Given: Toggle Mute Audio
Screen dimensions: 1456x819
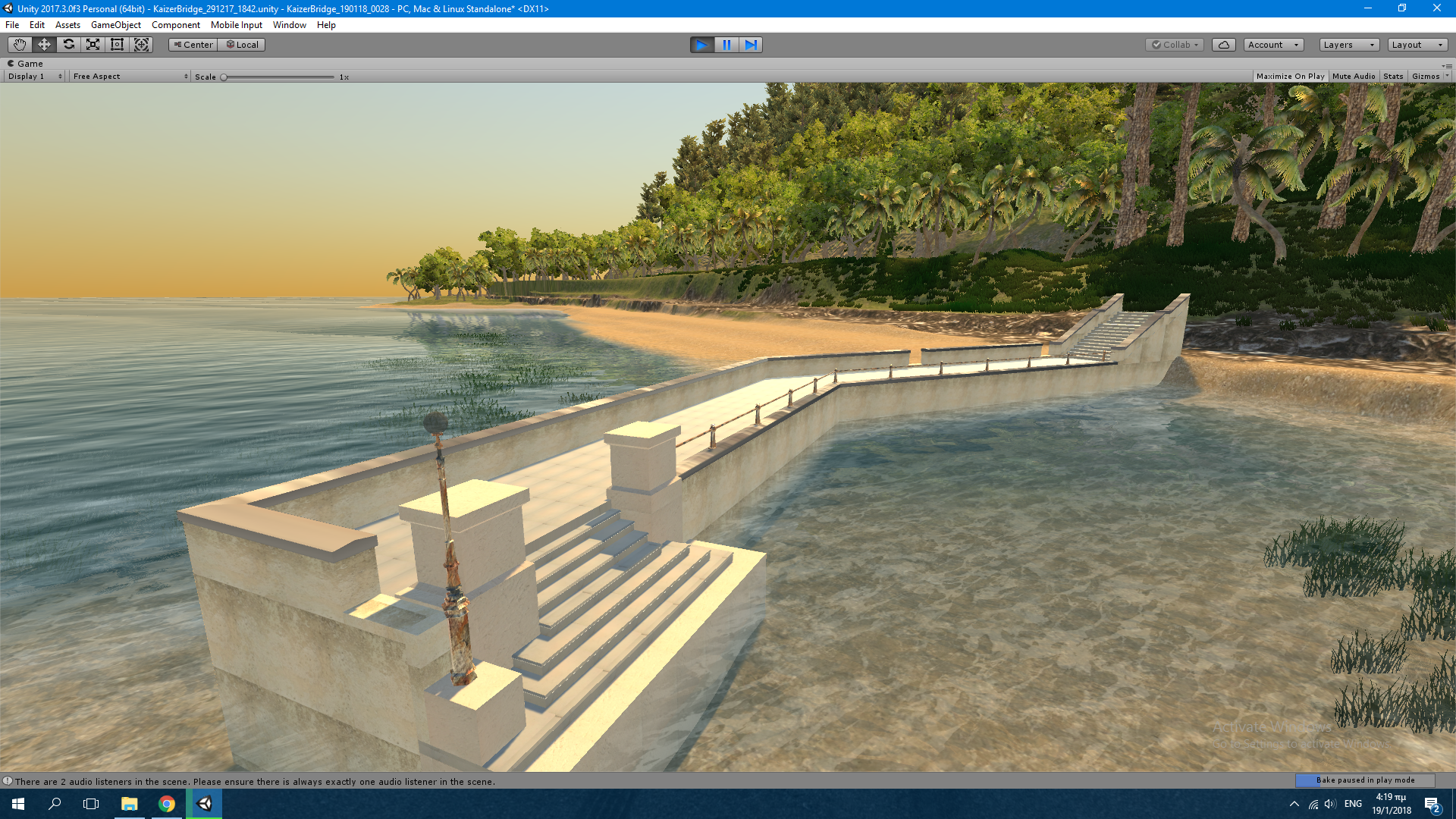Looking at the screenshot, I should point(1353,77).
